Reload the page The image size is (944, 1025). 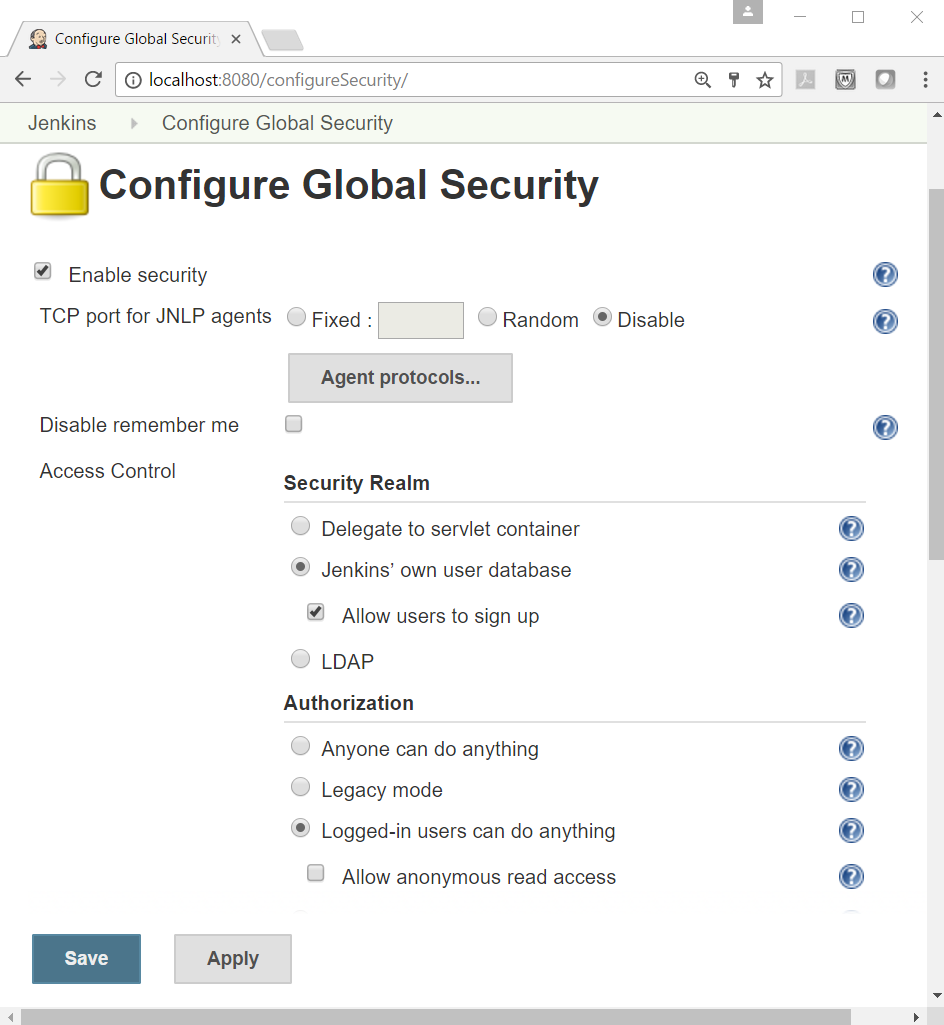(x=93, y=79)
